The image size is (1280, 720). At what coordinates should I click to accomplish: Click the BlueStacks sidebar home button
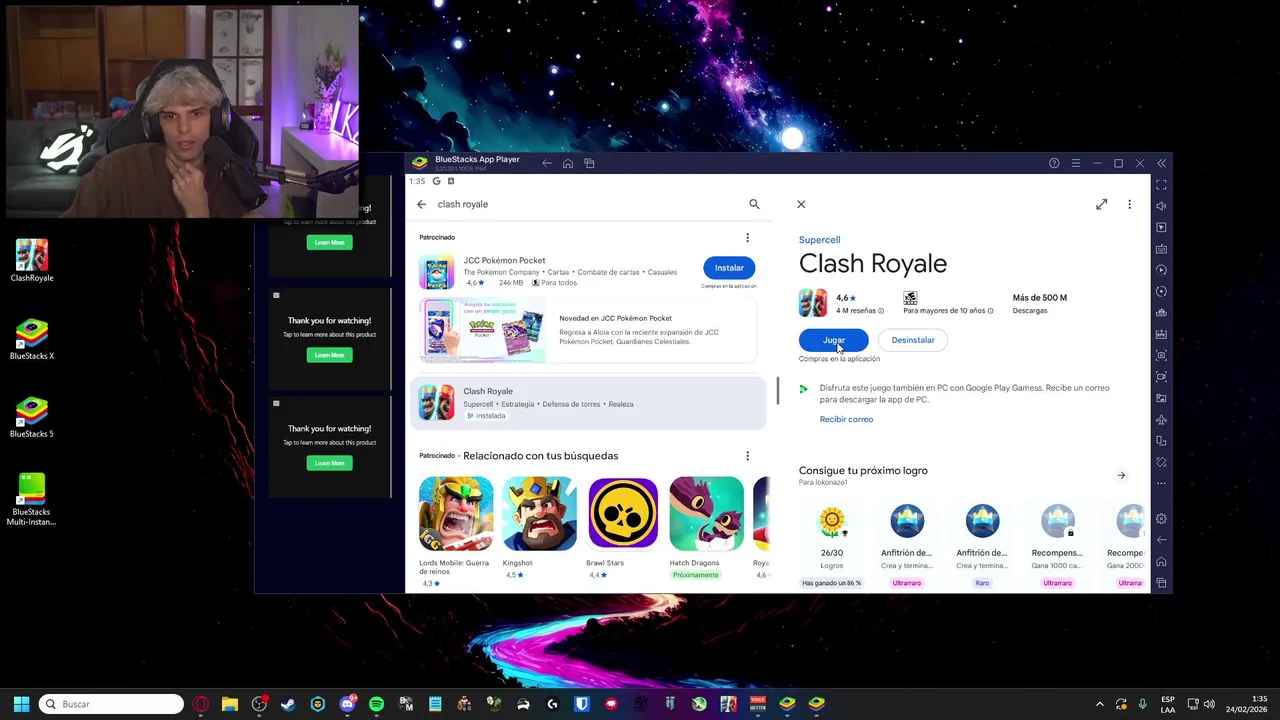click(x=1161, y=562)
